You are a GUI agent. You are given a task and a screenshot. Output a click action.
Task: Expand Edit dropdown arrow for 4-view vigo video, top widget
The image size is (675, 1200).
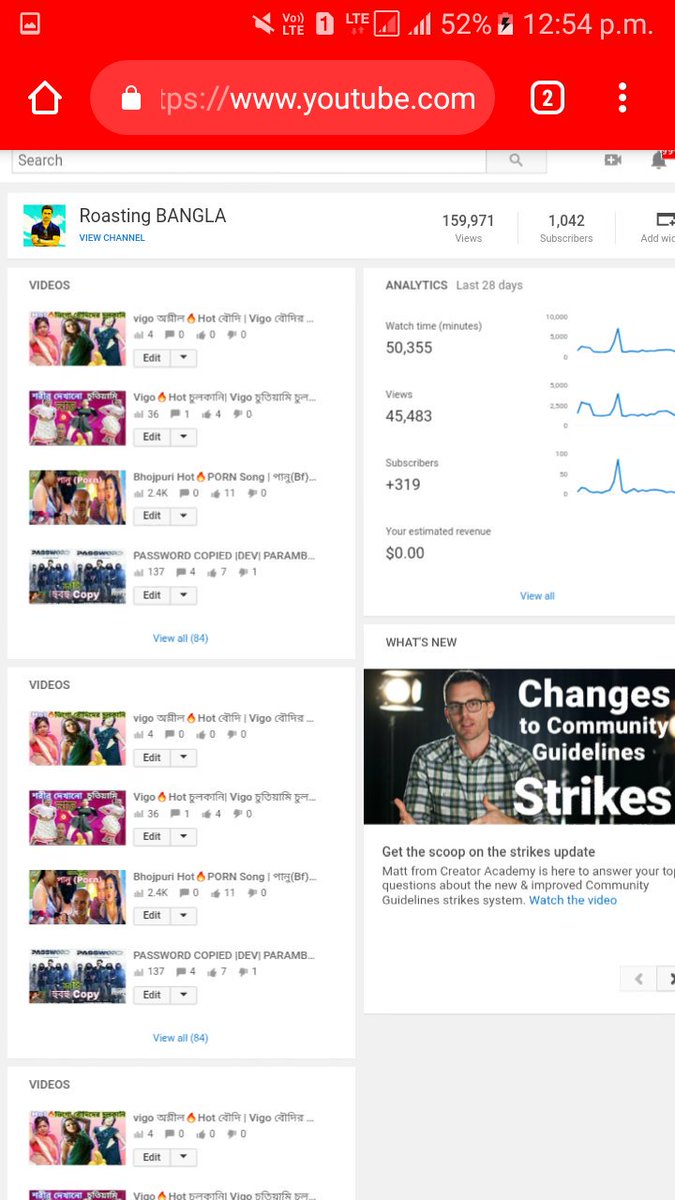coord(183,358)
